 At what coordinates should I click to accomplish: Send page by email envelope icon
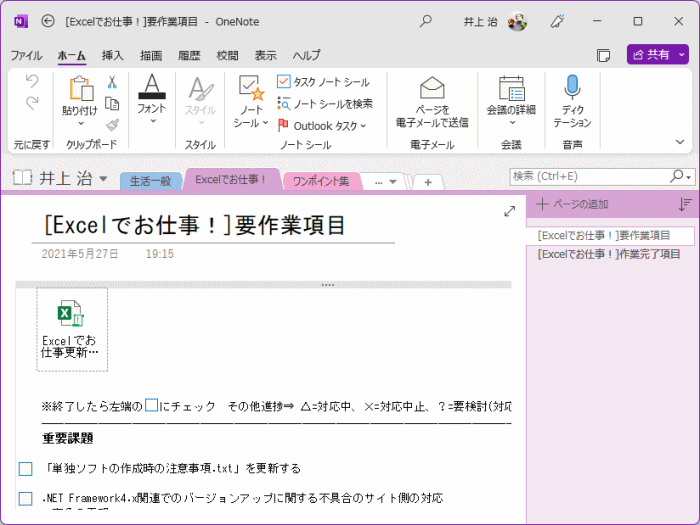point(432,88)
